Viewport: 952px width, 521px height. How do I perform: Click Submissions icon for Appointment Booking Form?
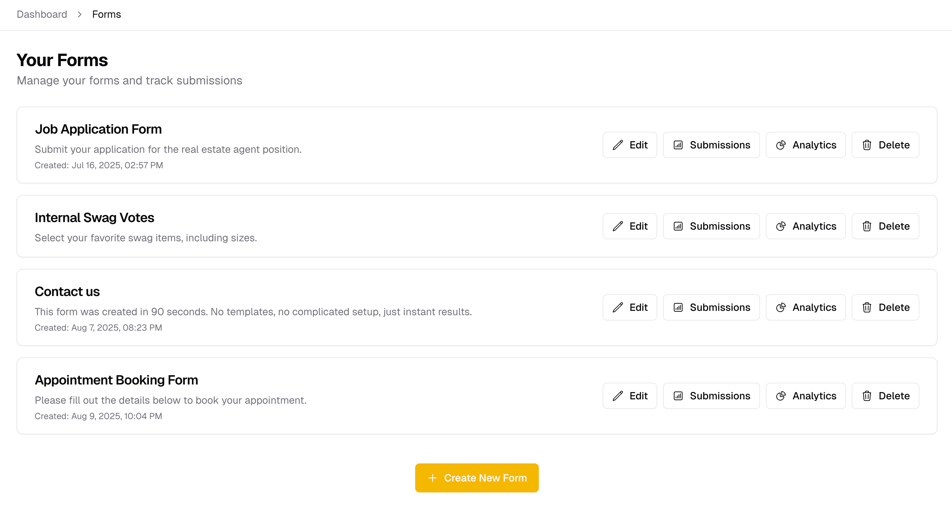(x=678, y=396)
